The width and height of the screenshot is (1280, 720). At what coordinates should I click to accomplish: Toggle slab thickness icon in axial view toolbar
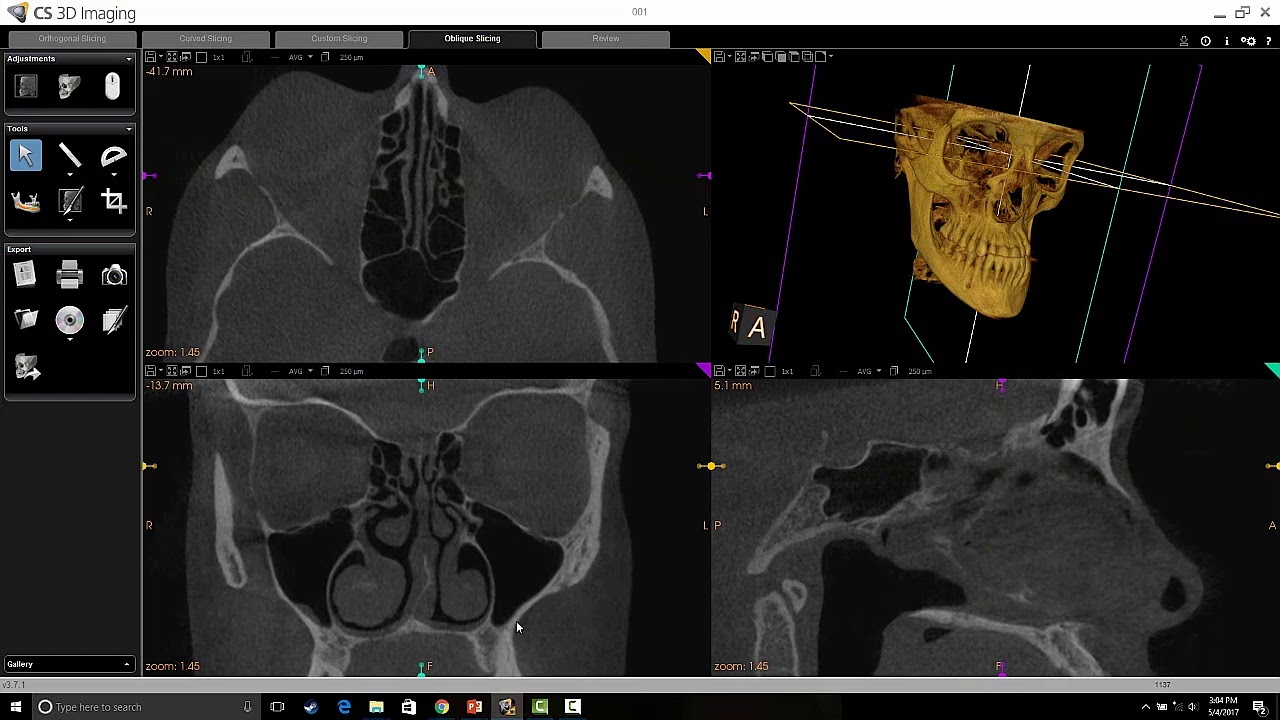(325, 57)
